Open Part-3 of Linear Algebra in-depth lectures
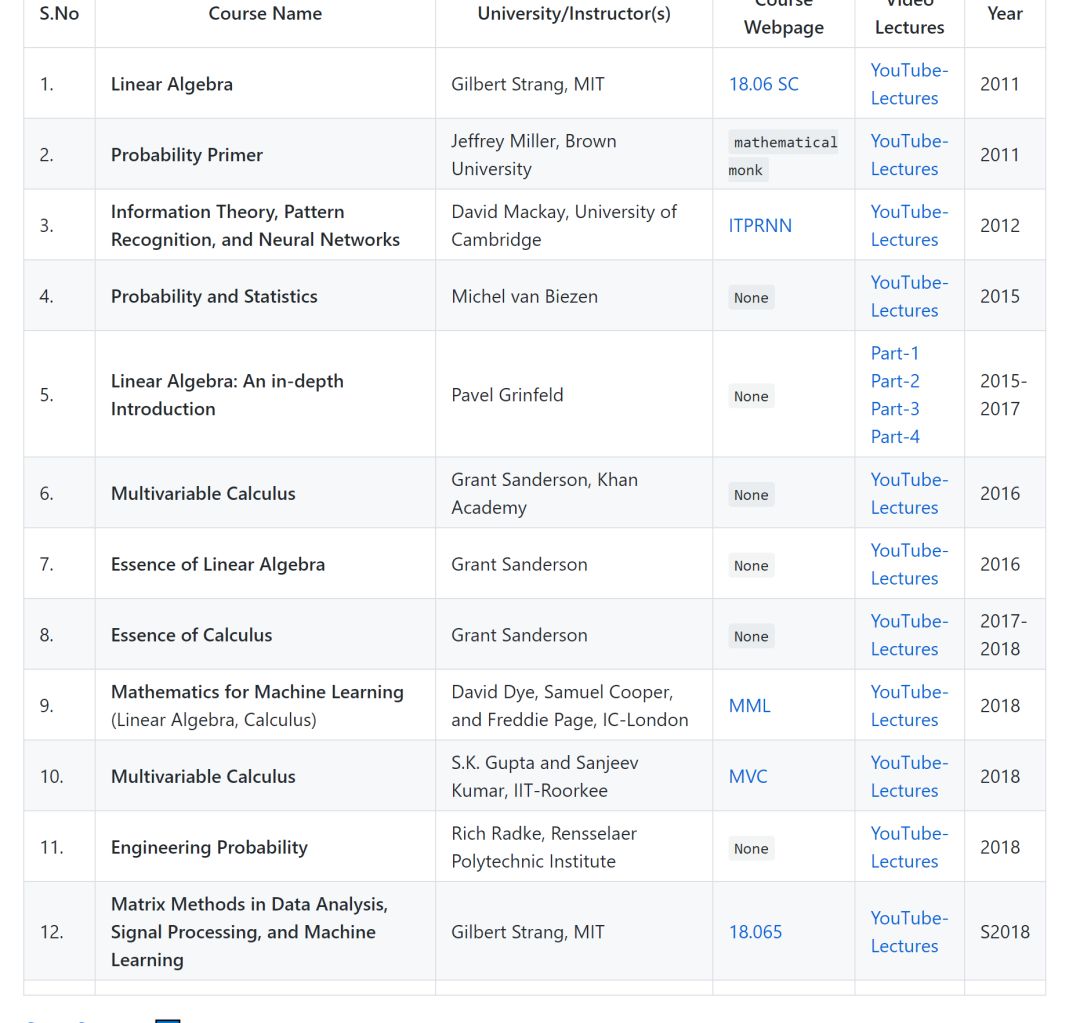1080x1023 pixels. (894, 409)
